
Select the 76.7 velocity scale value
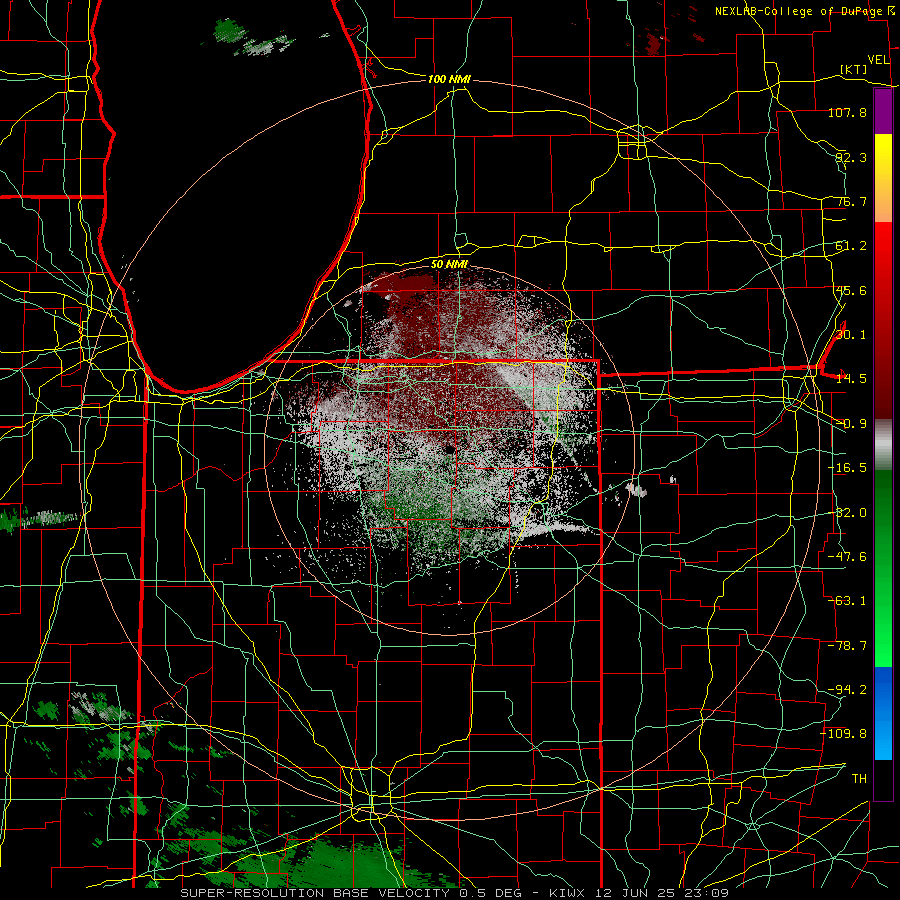click(851, 201)
